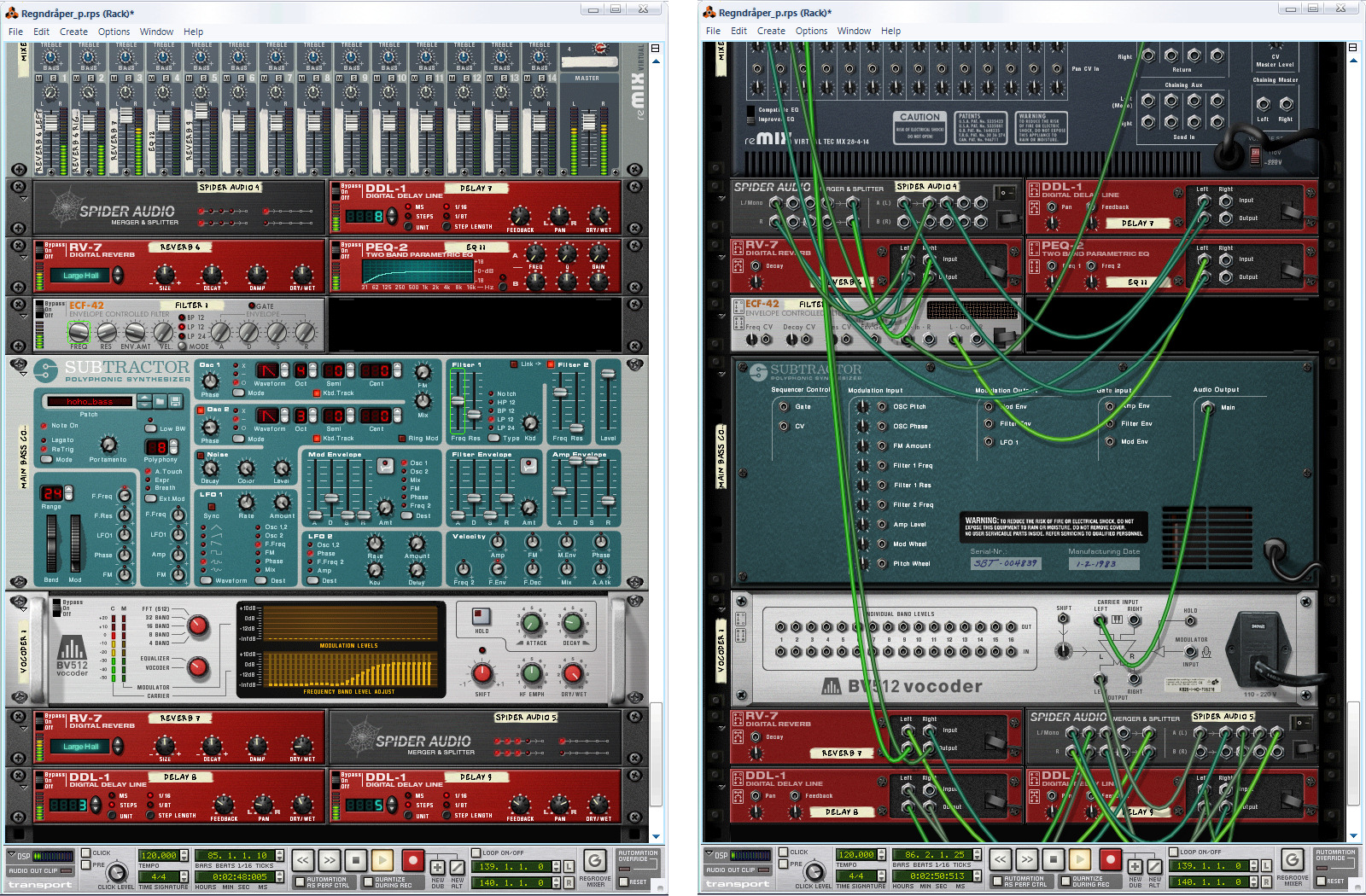Click Subtractor save patch floppy icon
This screenshot has height=896, width=1366.
coord(175,400)
